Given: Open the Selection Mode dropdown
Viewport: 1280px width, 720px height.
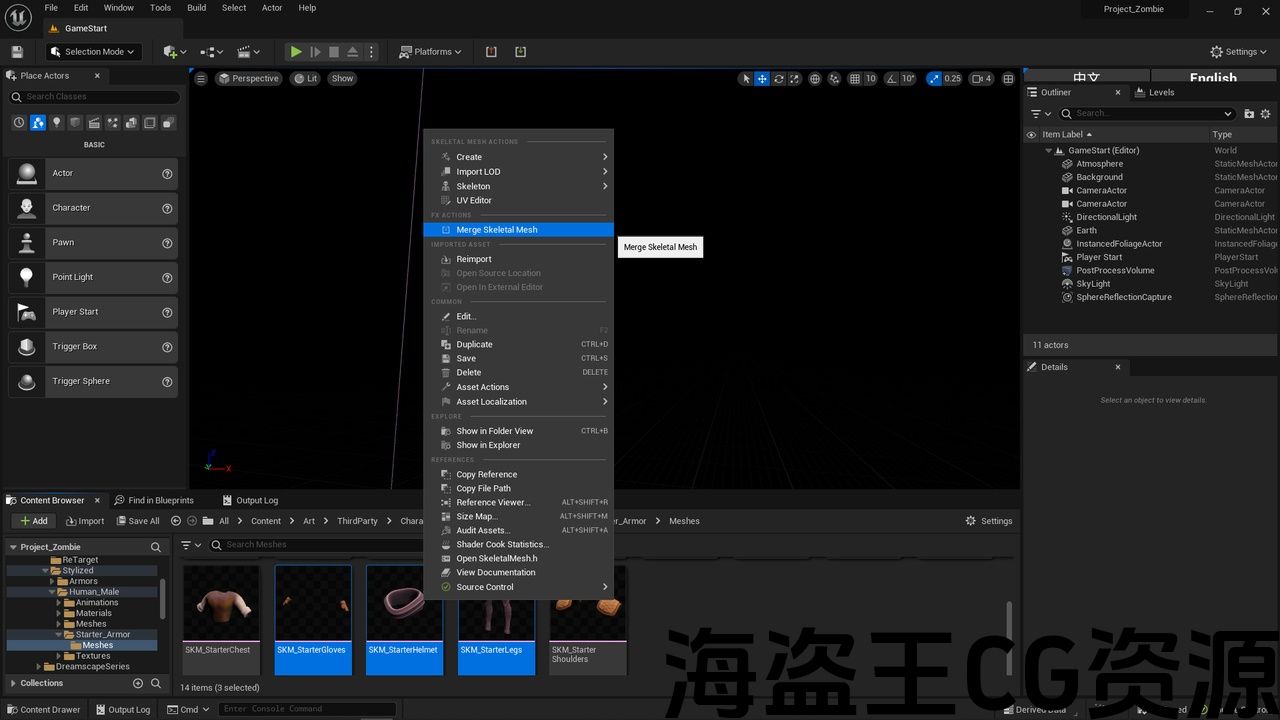Looking at the screenshot, I should tap(95, 52).
